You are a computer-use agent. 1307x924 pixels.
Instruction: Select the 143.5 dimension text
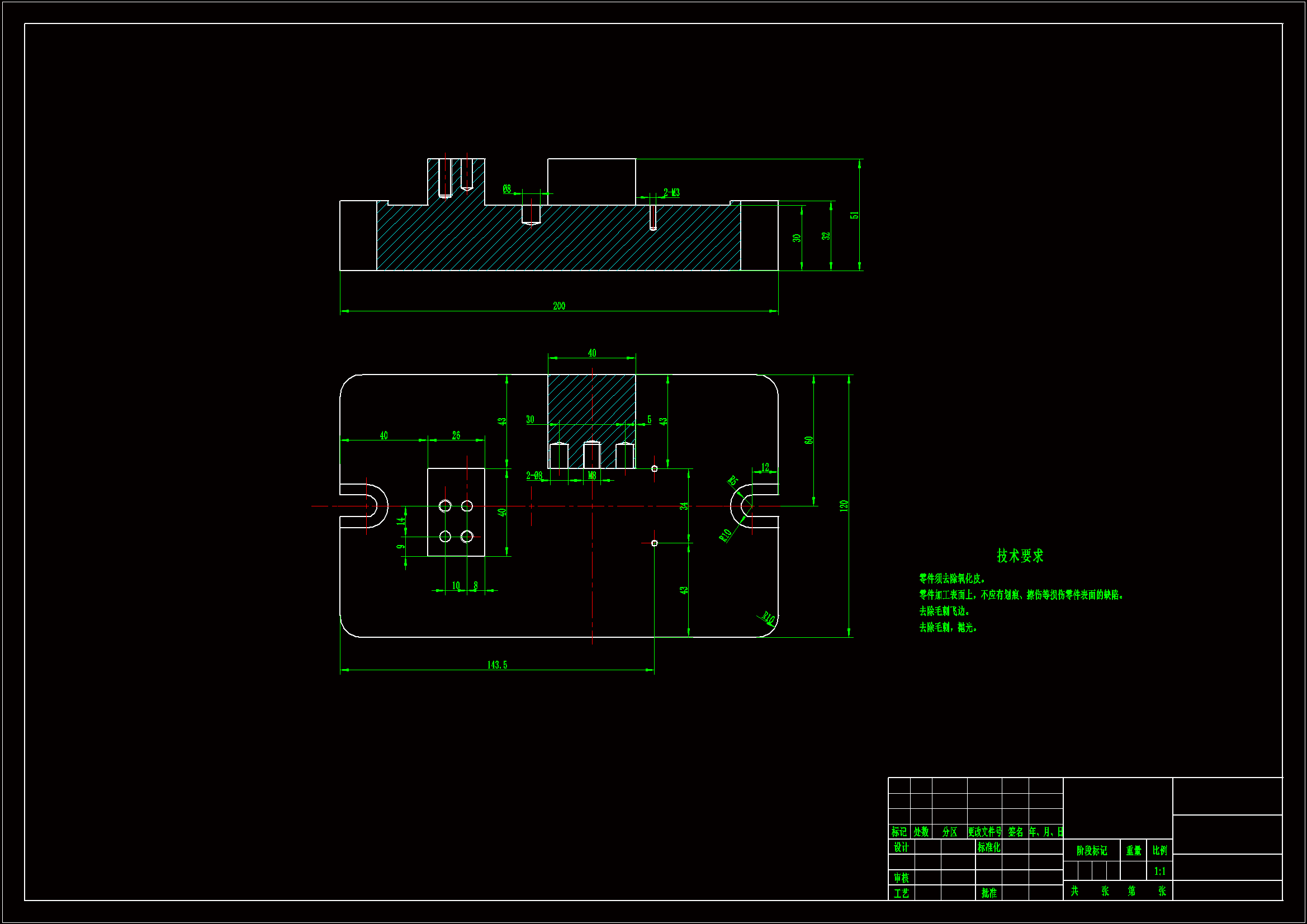496,665
